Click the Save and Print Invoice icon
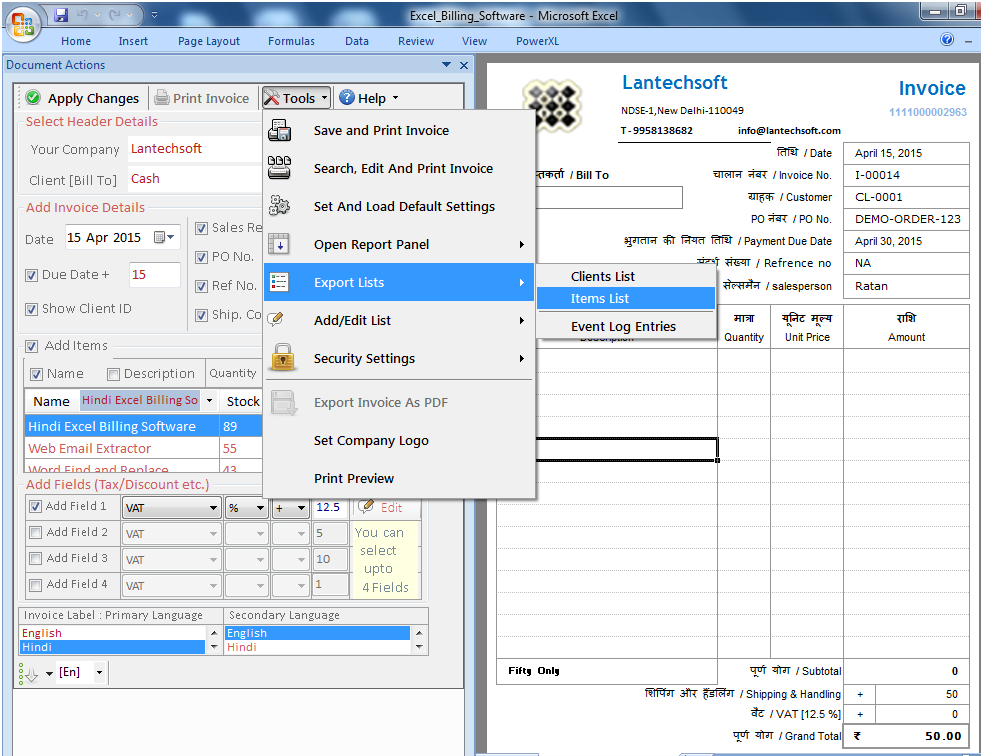981x756 pixels. tap(280, 130)
